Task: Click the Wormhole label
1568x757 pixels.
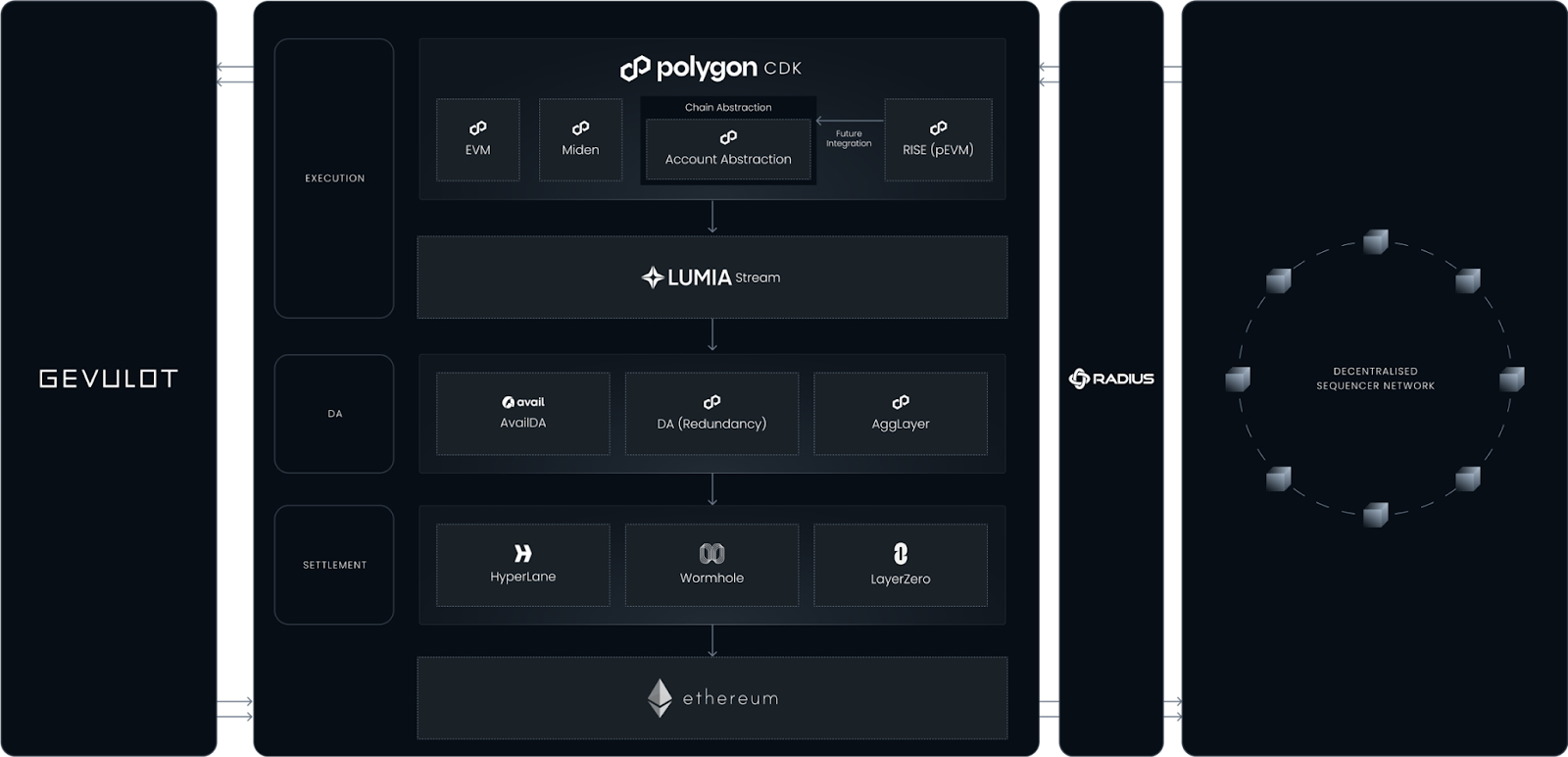Action: coord(711,578)
